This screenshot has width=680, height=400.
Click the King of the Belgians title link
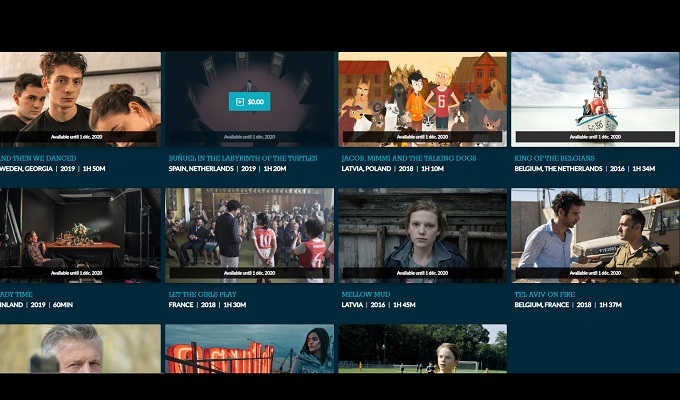(x=555, y=158)
